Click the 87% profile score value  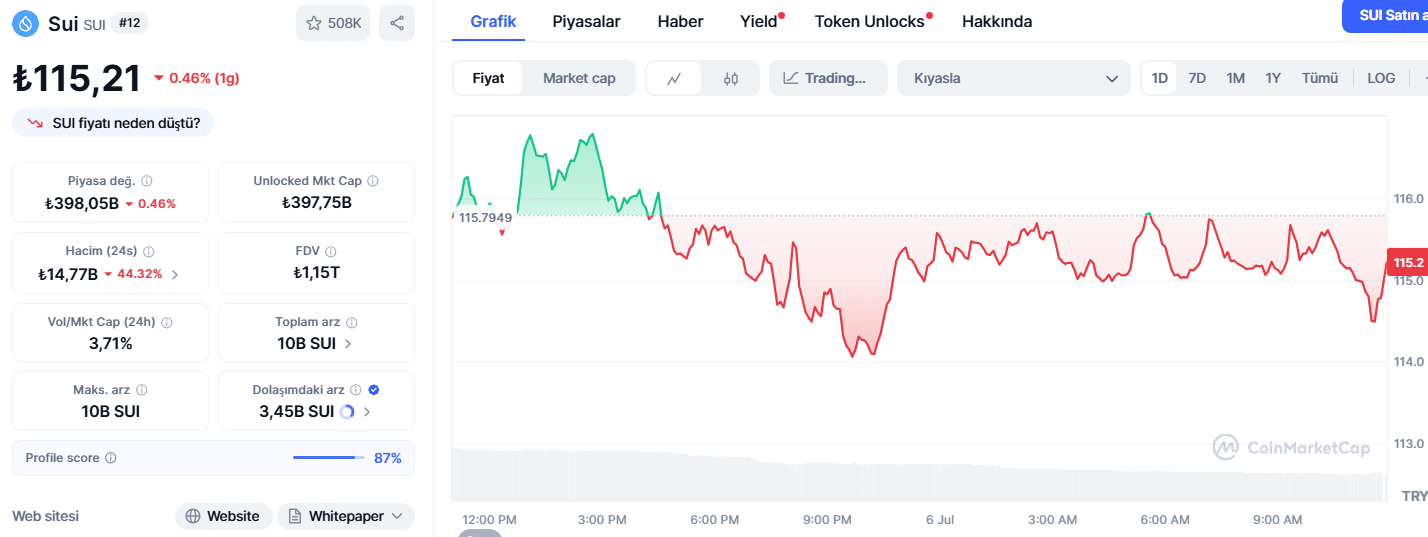pyautogui.click(x=388, y=458)
